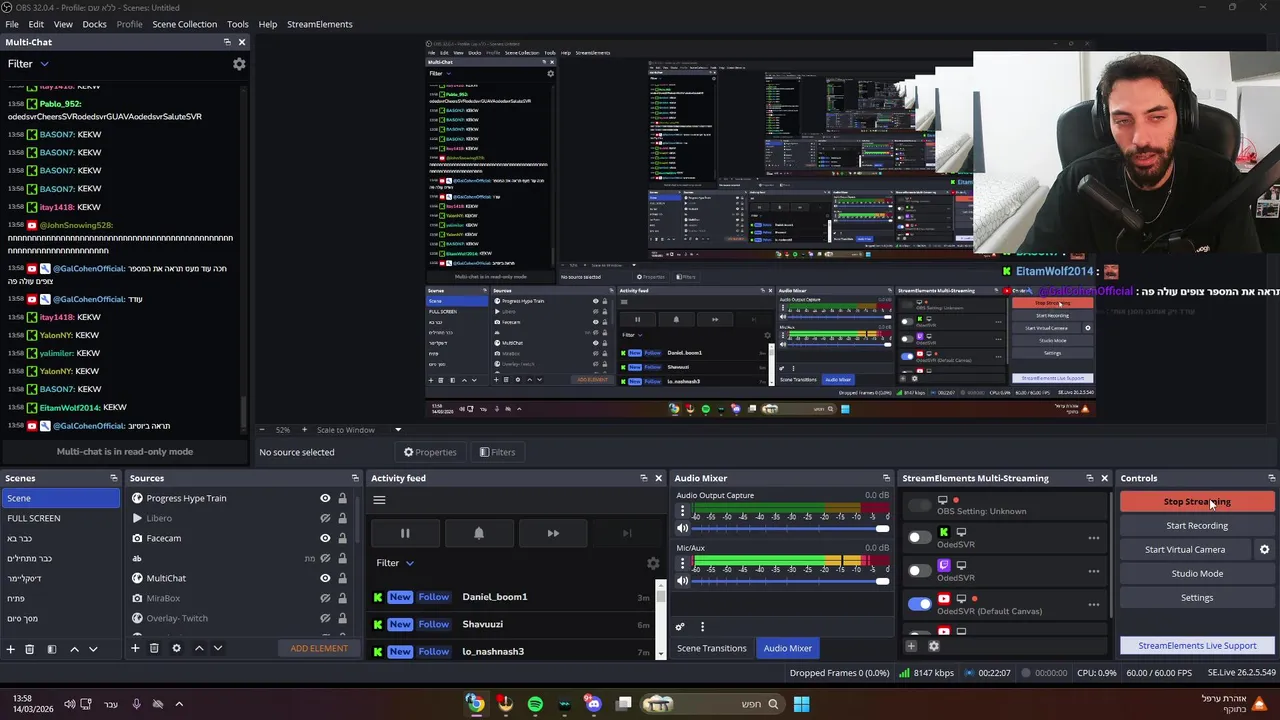Adjust Mic/Aux volume slider
The width and height of the screenshot is (1280, 720).
(x=791, y=581)
